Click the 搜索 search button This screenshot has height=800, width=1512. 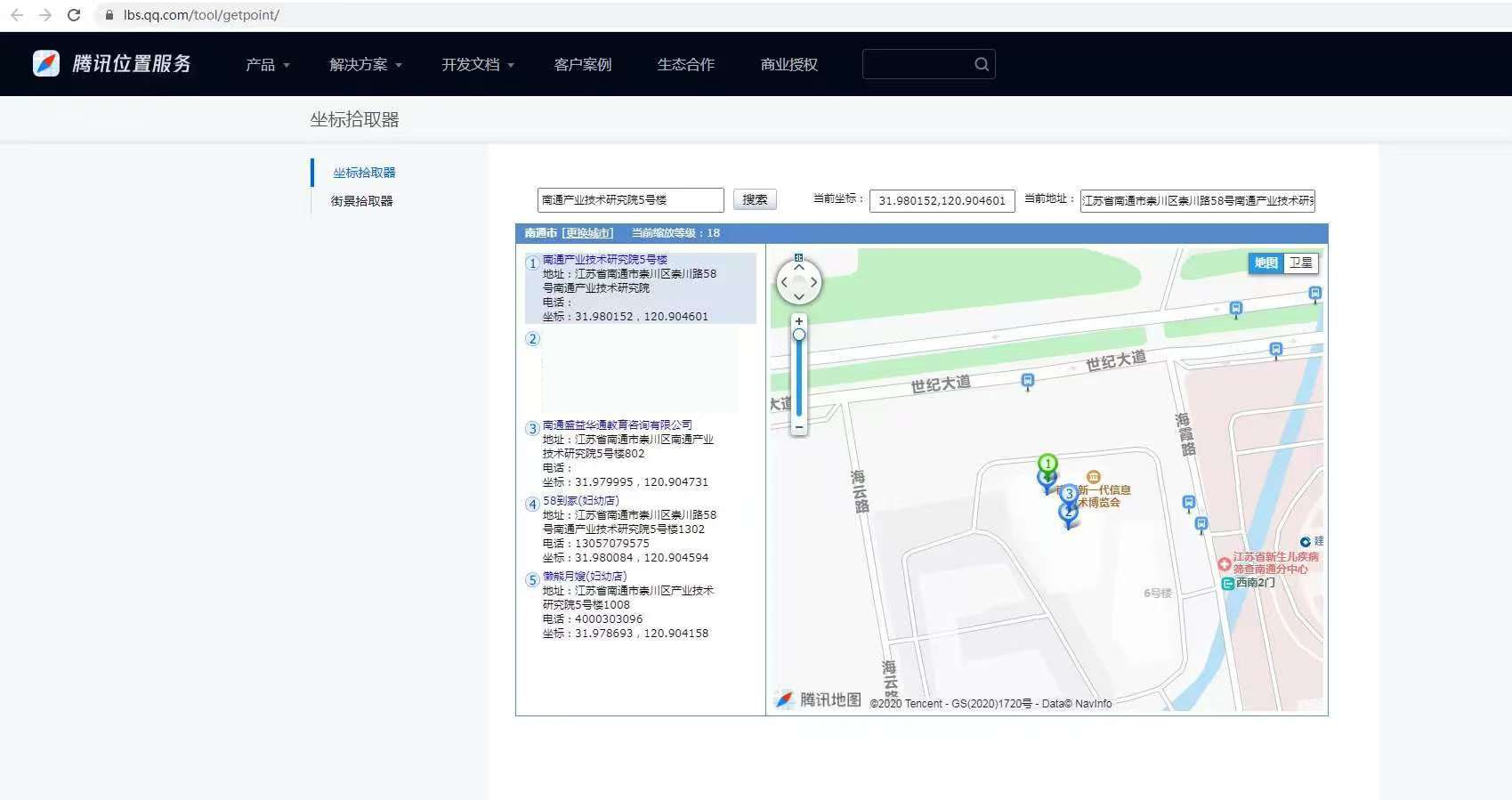pyautogui.click(x=755, y=199)
